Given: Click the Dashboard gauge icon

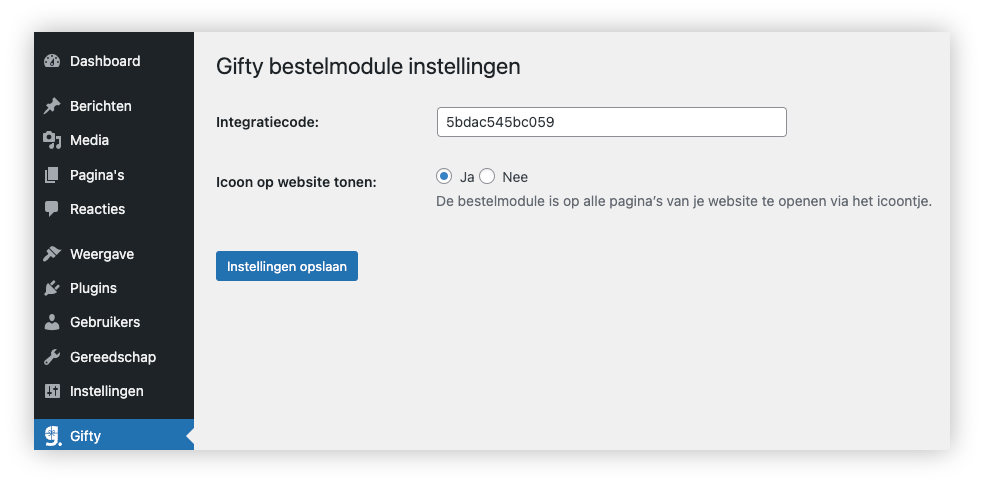Looking at the screenshot, I should point(52,61).
